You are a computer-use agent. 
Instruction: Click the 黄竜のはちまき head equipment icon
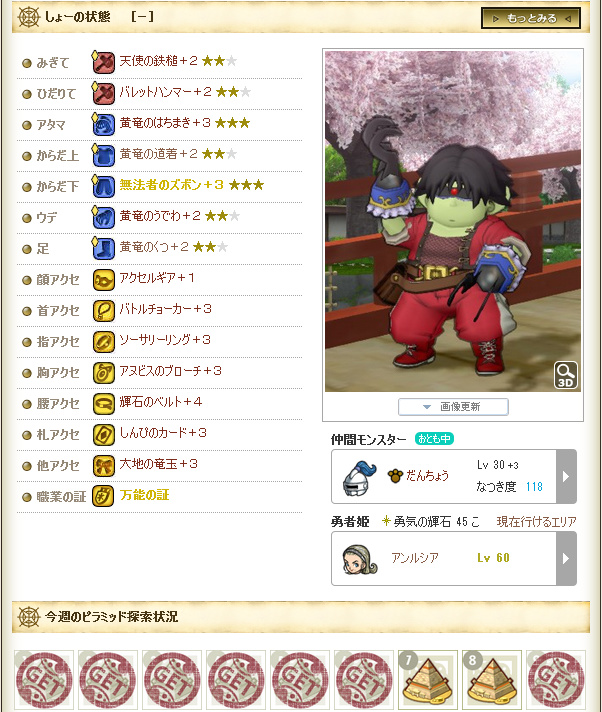(103, 124)
